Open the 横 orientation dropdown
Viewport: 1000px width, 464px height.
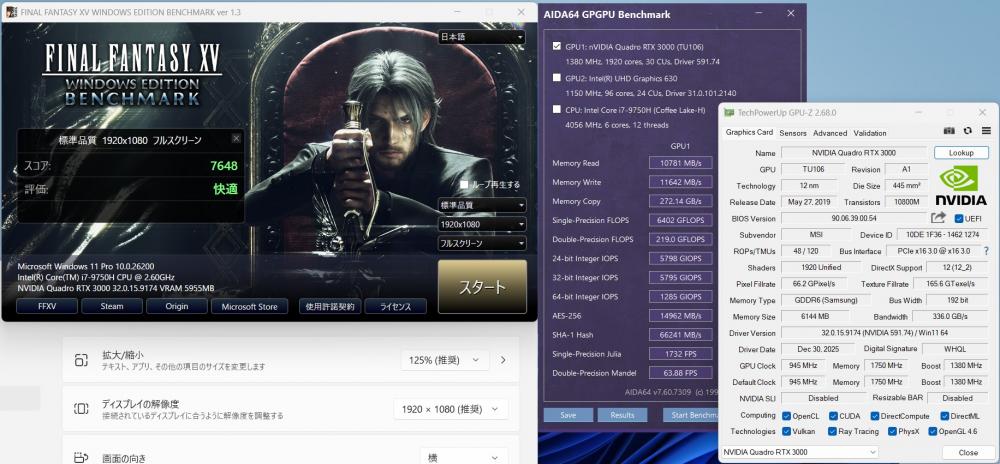pyautogui.click(x=464, y=457)
